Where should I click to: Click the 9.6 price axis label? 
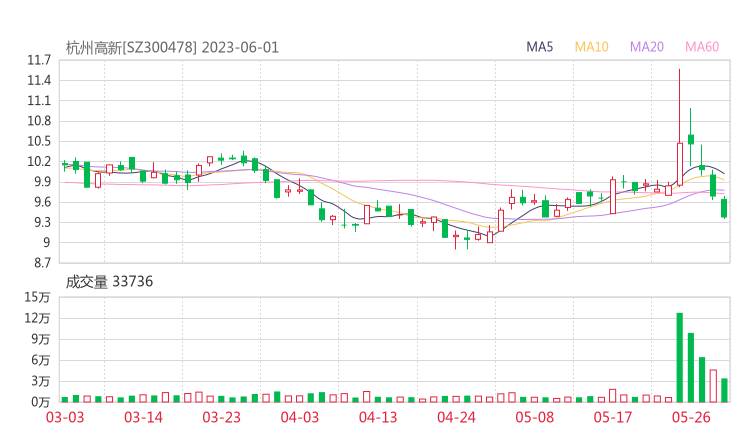point(42,203)
